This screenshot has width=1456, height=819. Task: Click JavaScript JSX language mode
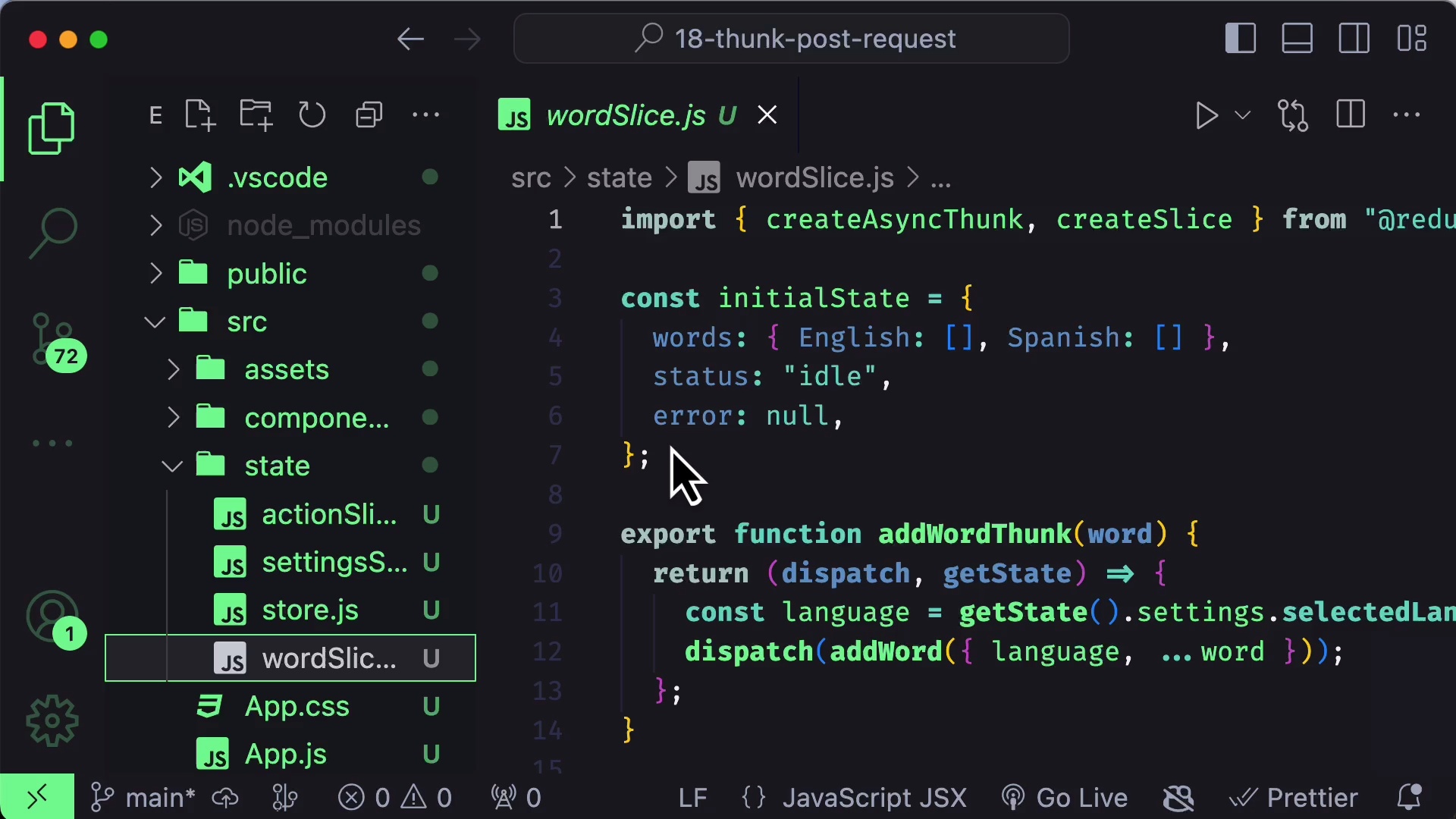pyautogui.click(x=874, y=798)
